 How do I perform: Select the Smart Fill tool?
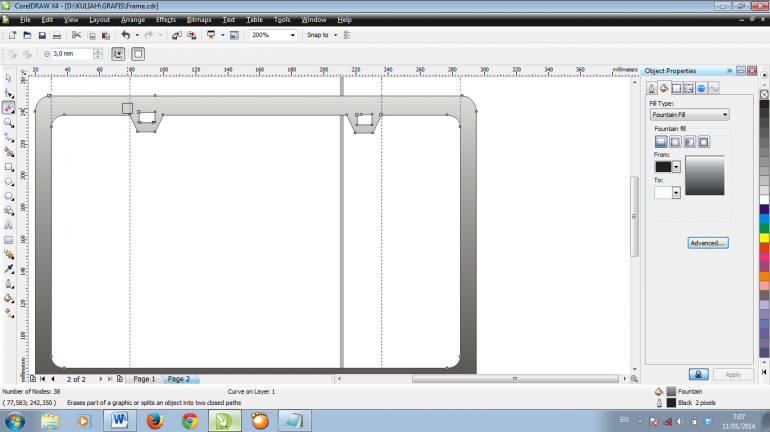tap(8, 152)
